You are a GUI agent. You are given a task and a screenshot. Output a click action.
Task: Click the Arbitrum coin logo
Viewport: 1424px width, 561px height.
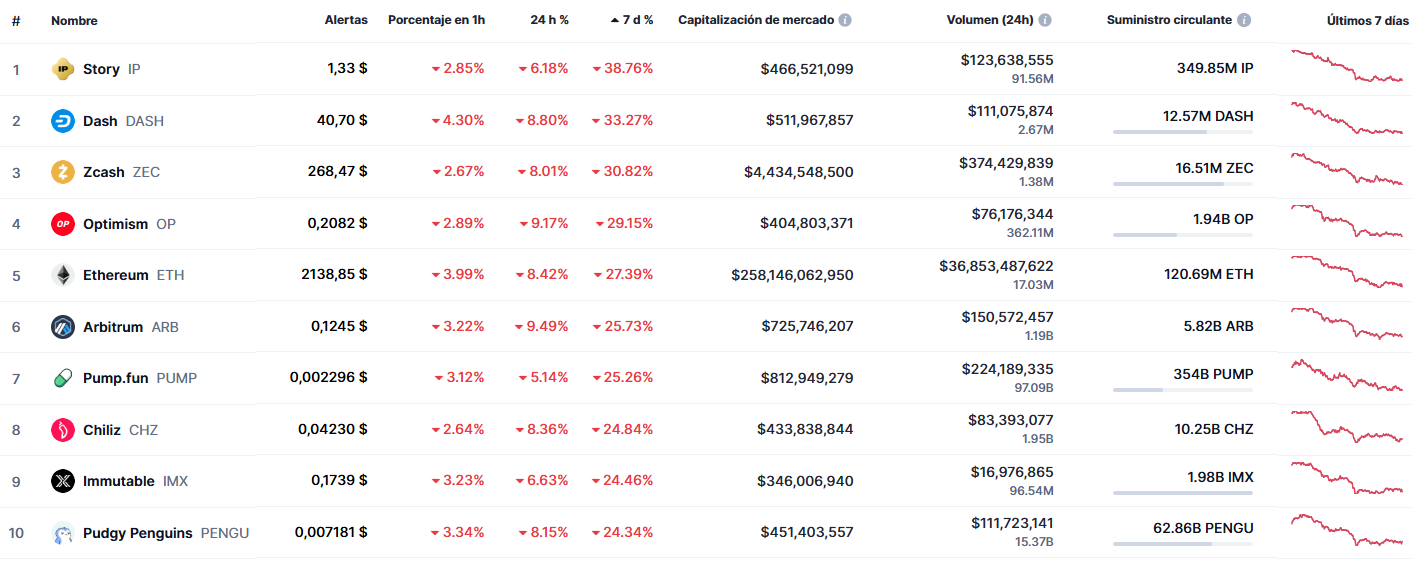click(63, 327)
